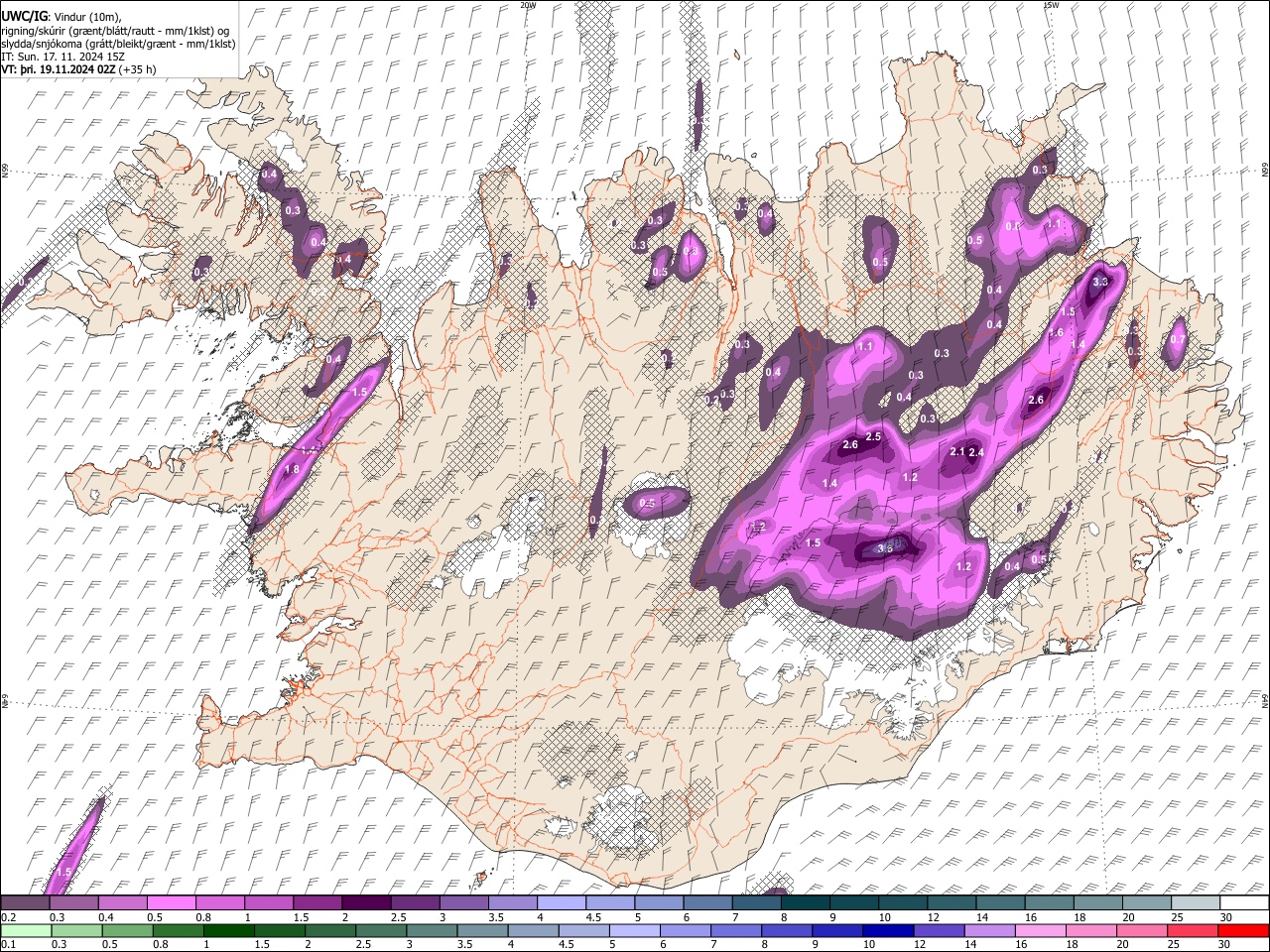Click the 2.1 precipitation value label

click(x=957, y=451)
